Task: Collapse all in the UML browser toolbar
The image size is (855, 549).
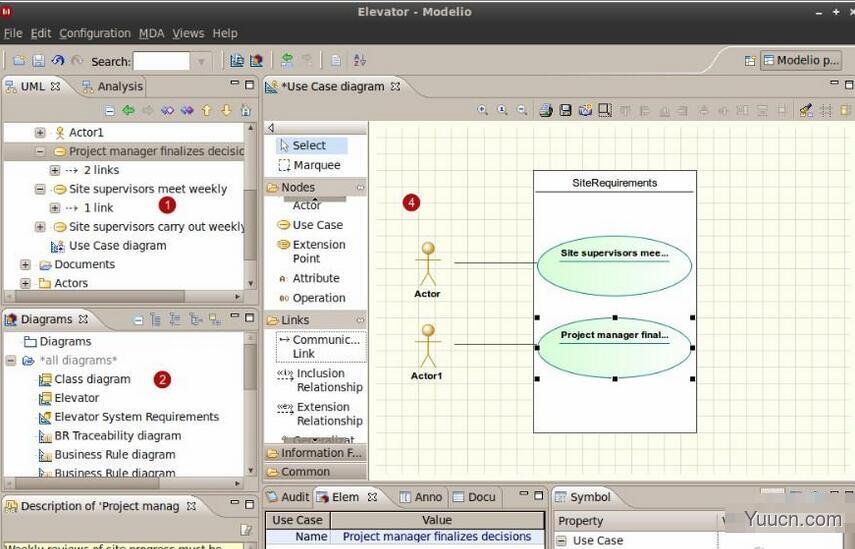Action: 110,111
